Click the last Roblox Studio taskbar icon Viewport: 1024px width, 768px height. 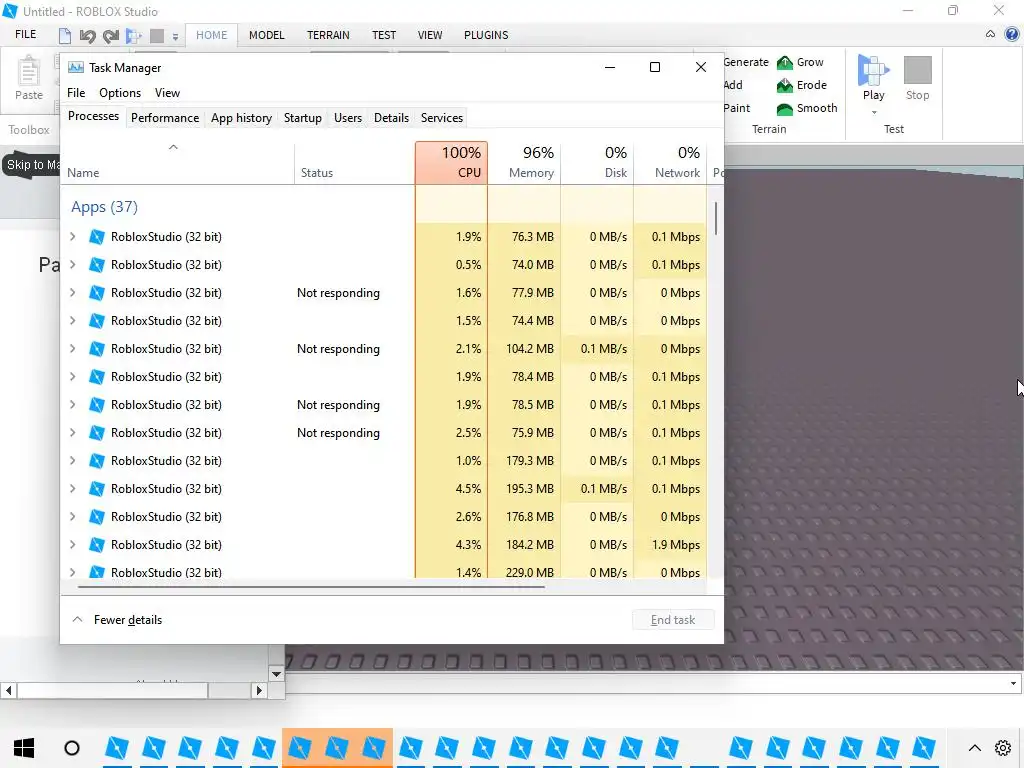tap(924, 748)
